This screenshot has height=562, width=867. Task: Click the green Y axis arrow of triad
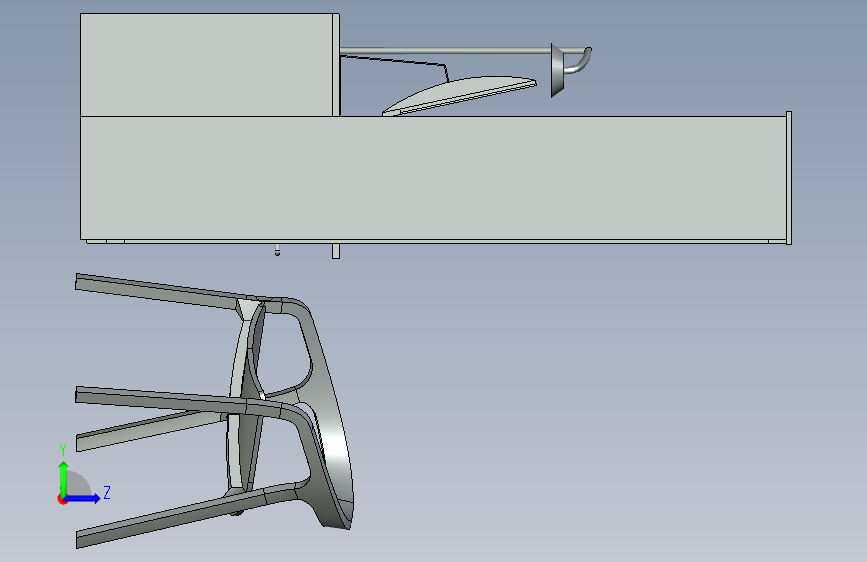coord(64,478)
